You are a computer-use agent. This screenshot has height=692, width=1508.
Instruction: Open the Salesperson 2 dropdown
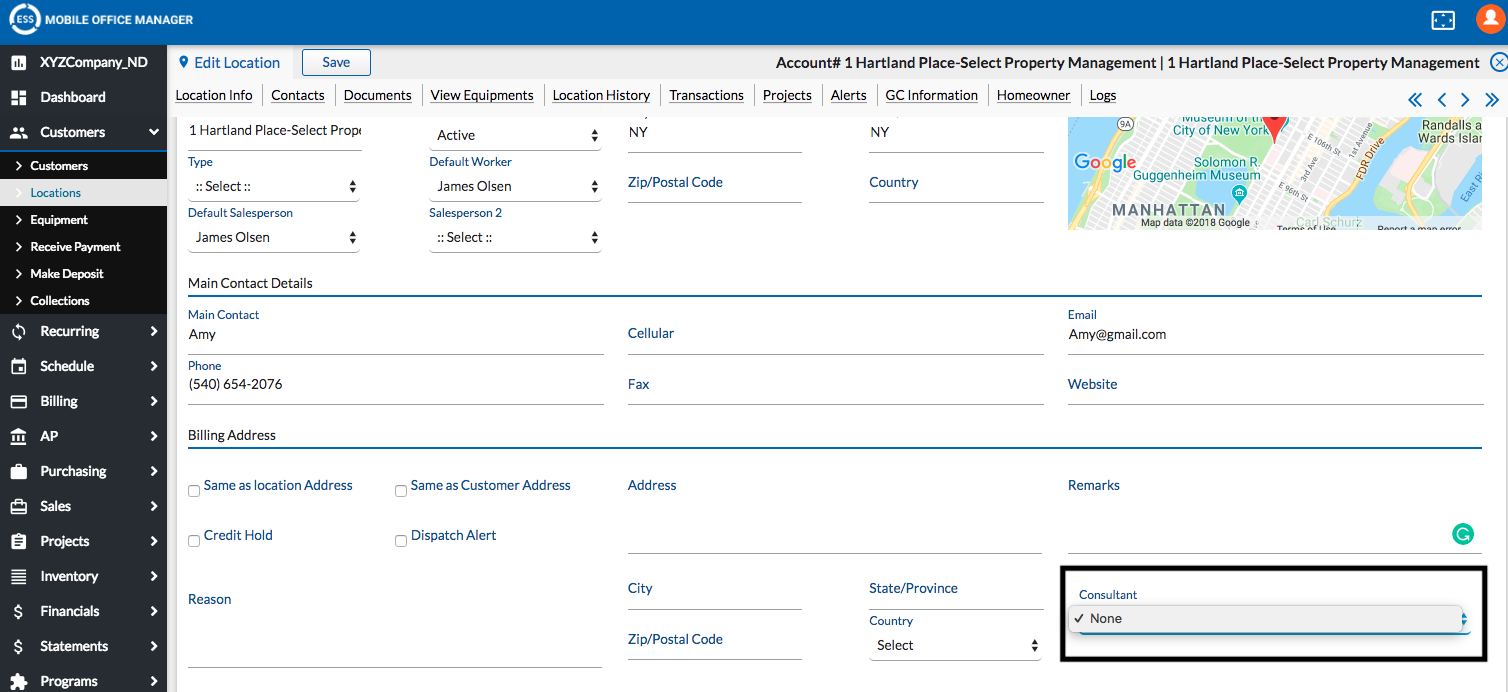point(515,238)
